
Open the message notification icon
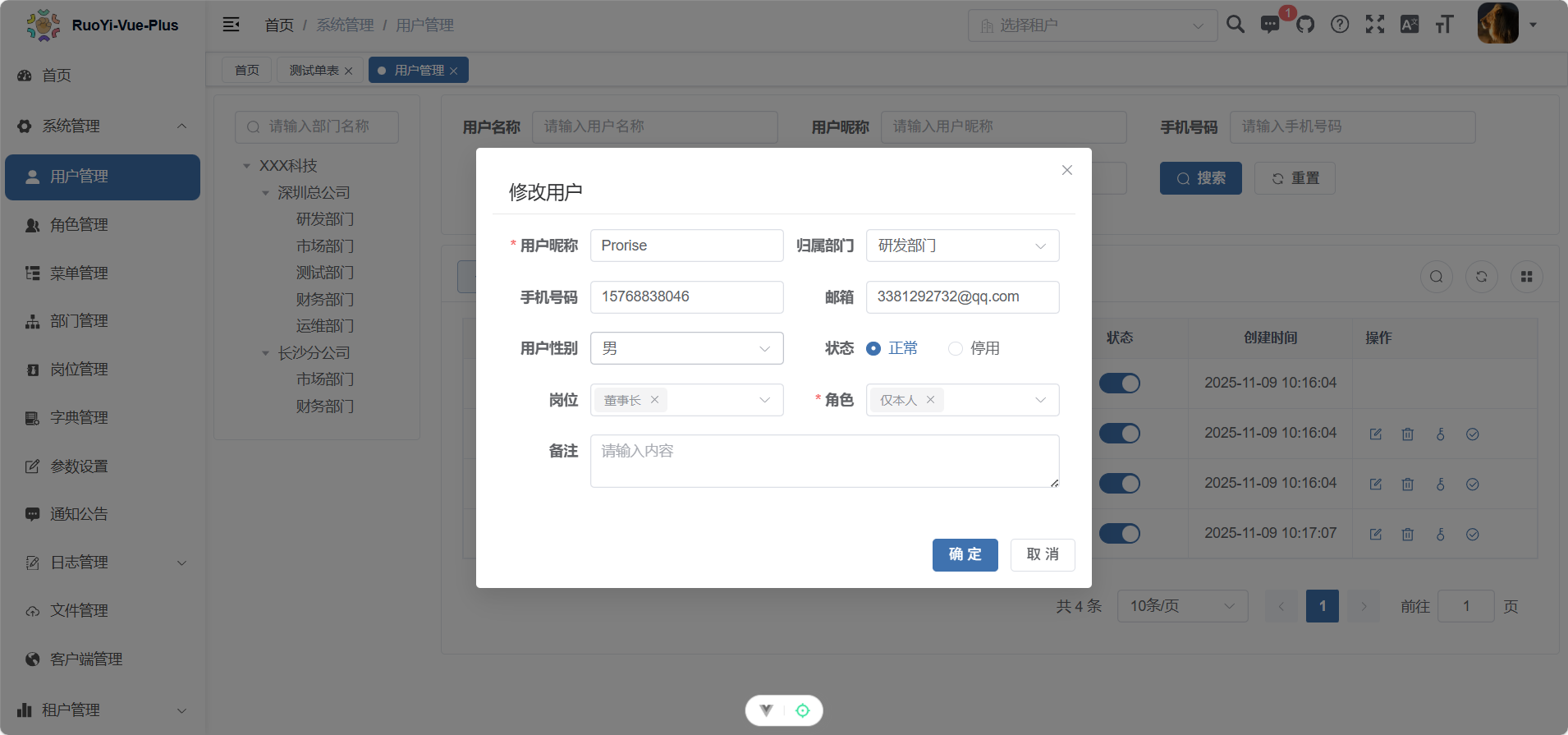[1270, 25]
